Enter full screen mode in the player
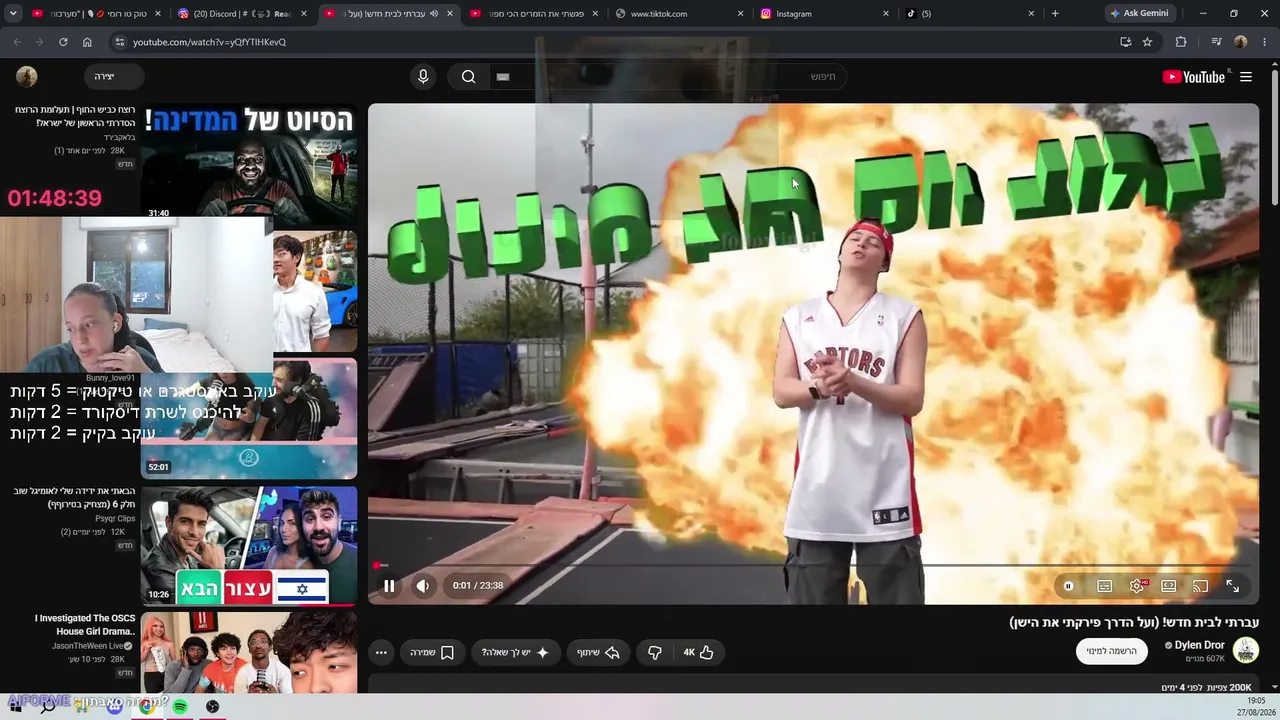 coord(1232,586)
